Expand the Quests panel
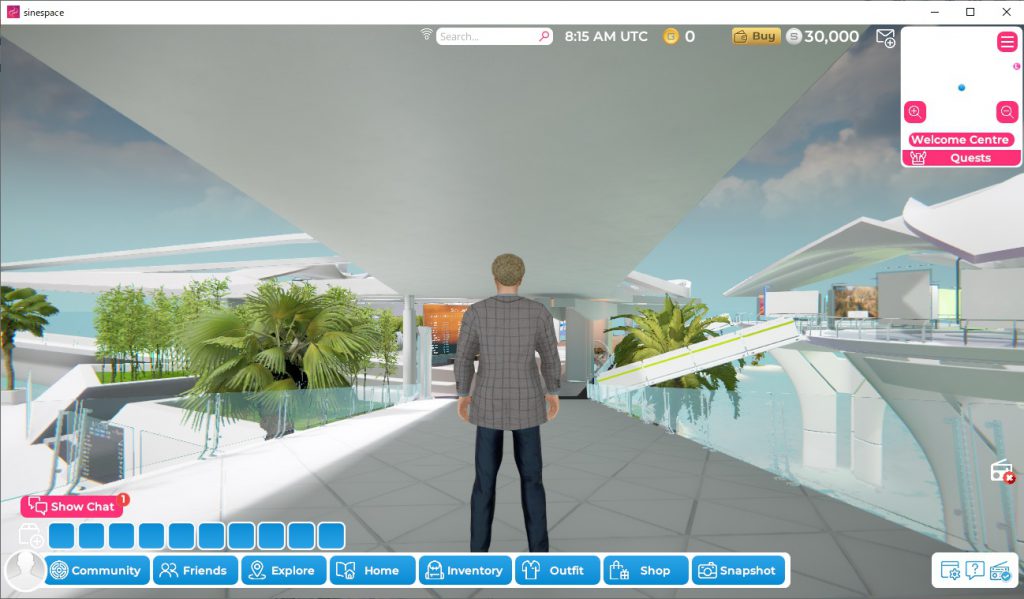This screenshot has height=599, width=1024. [x=961, y=158]
